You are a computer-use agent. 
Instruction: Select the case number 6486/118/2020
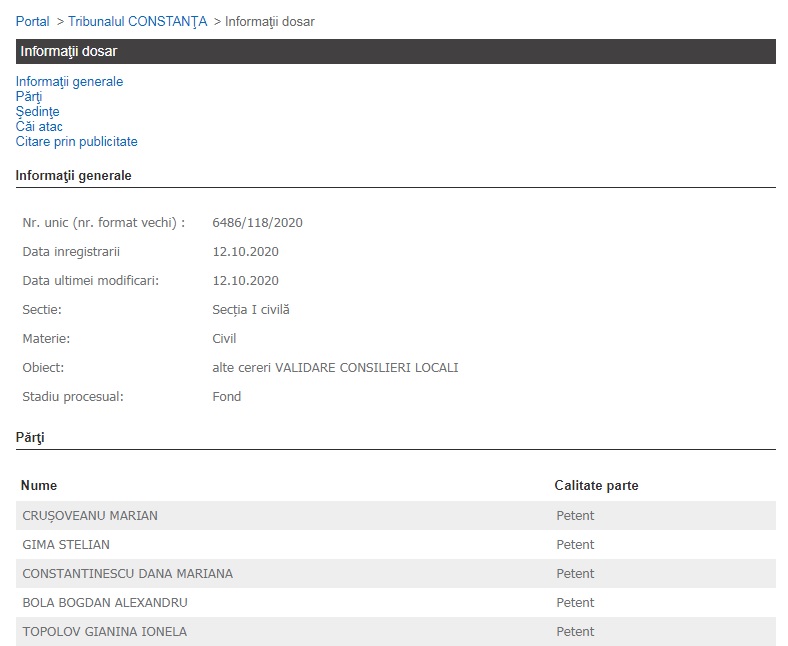coord(257,223)
